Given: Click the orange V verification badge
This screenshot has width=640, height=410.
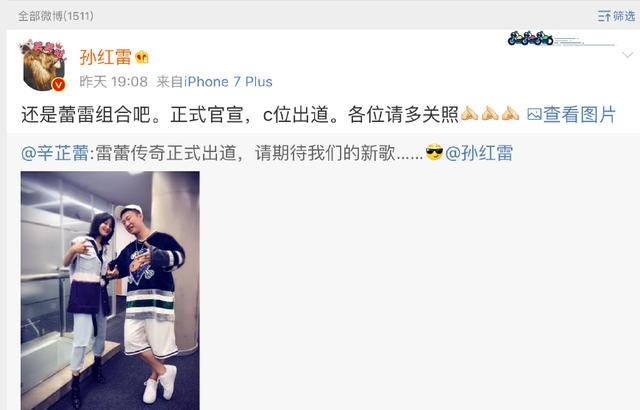Looking at the screenshot, I should pos(58,84).
